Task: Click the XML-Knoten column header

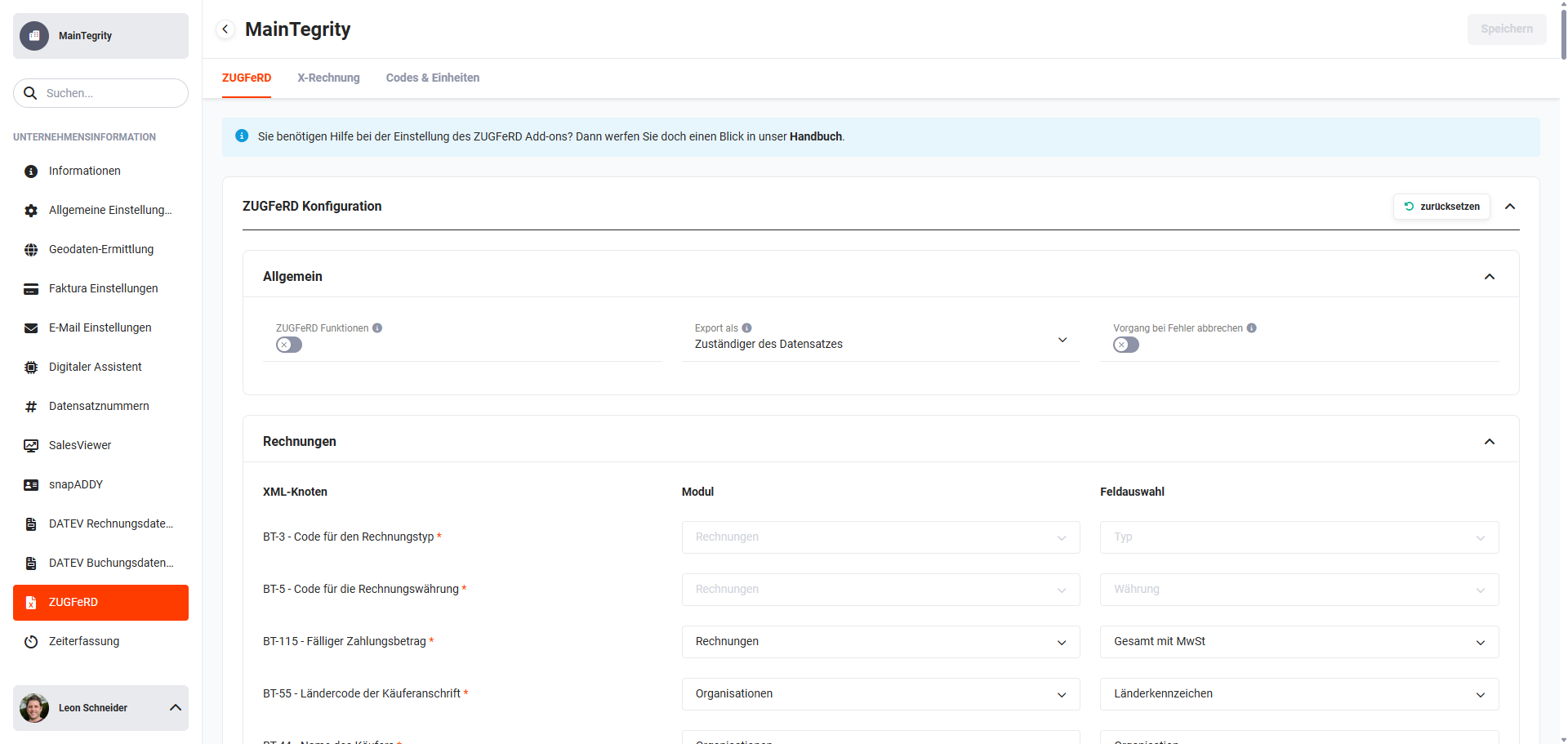Action: coord(295,492)
